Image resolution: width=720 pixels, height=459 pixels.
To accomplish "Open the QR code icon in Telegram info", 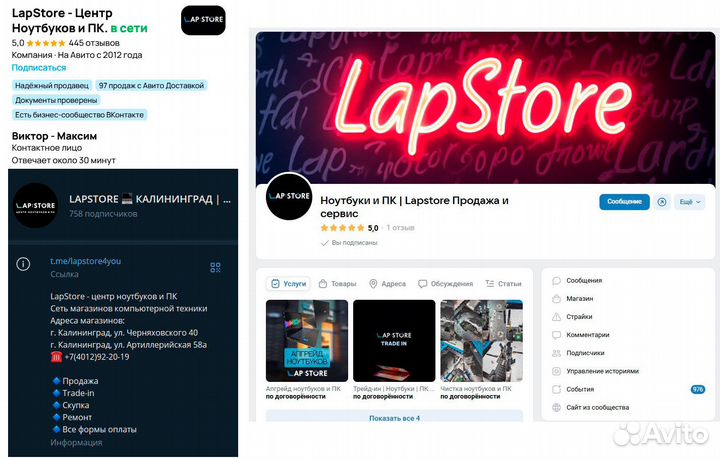I will 215,267.
